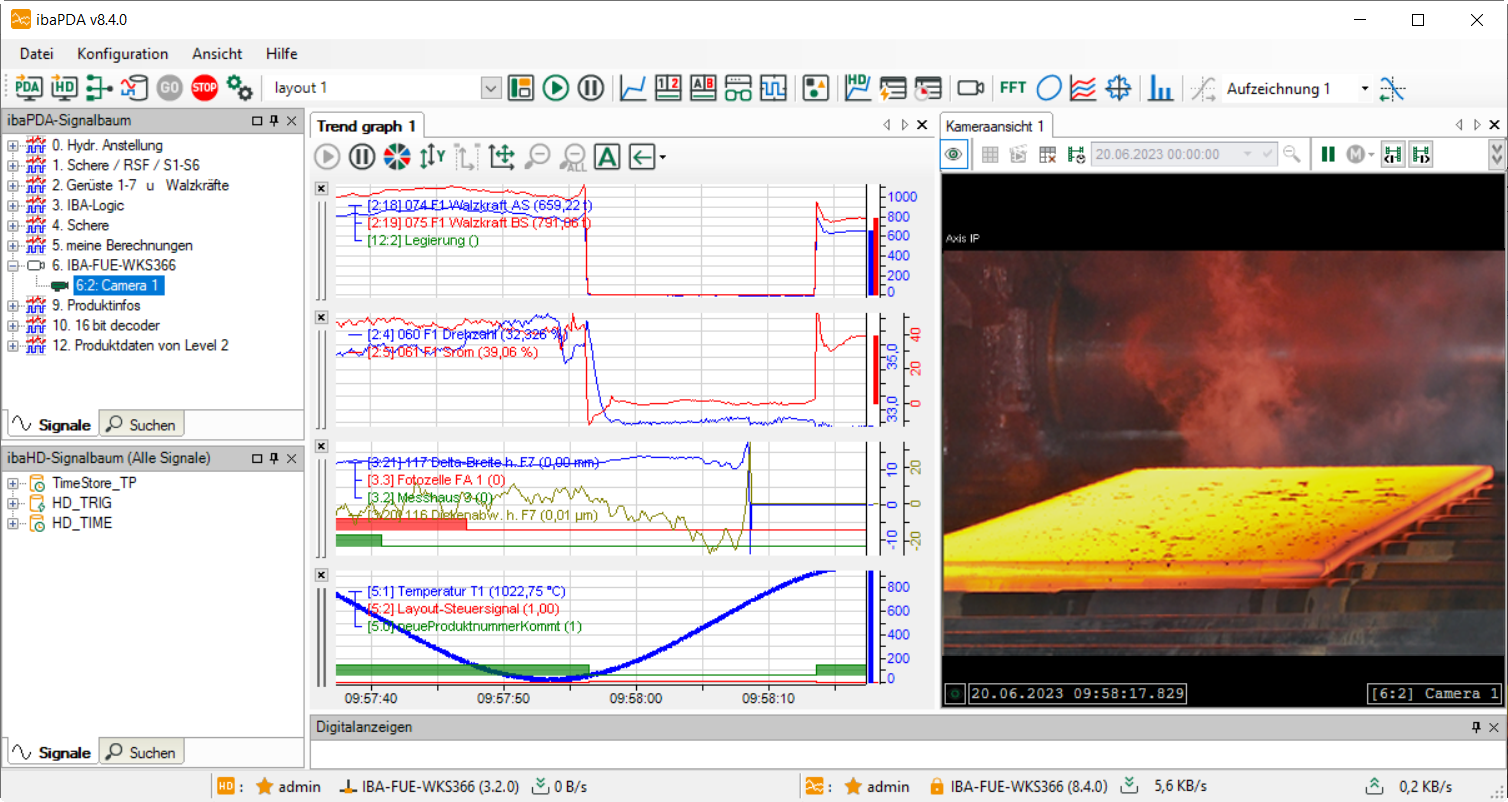Open the layout 1 dropdown list
The width and height of the screenshot is (1508, 802).
point(490,88)
